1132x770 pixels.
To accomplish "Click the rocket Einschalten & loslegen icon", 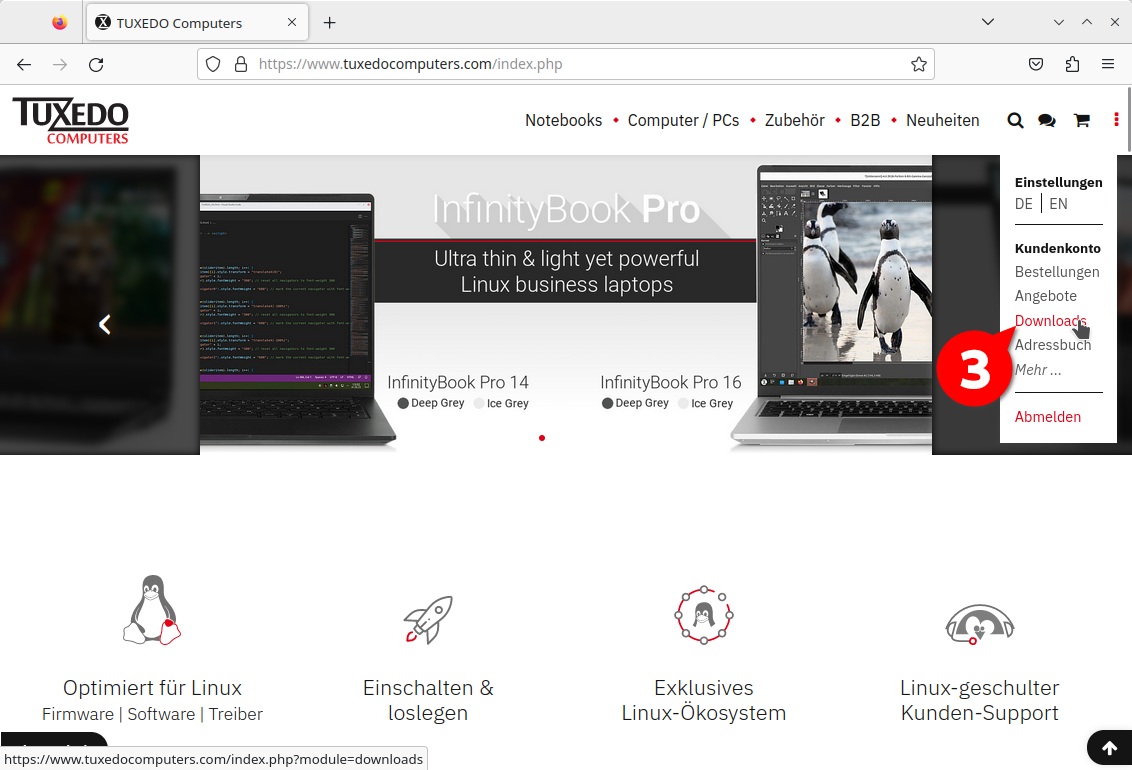I will (428, 619).
